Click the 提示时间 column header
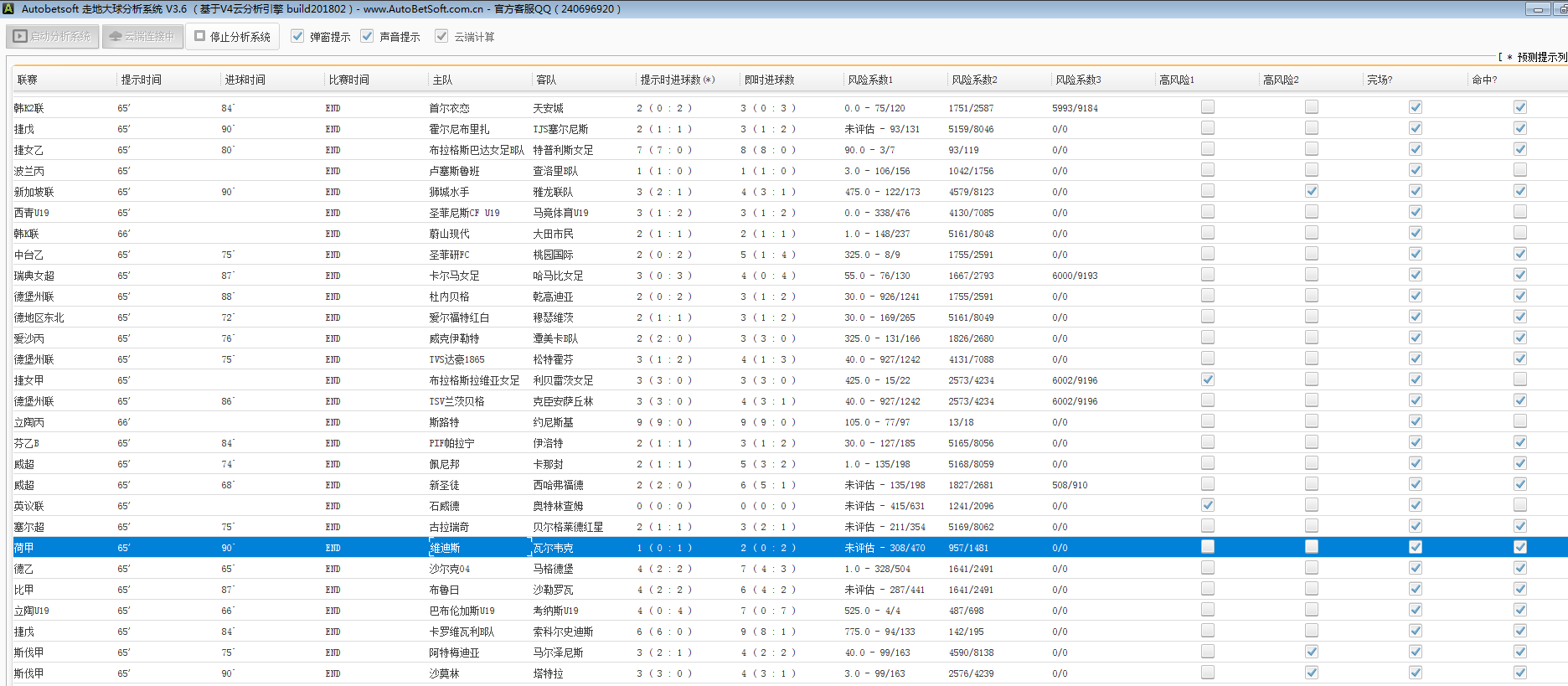Image resolution: width=1568 pixels, height=686 pixels. click(141, 80)
